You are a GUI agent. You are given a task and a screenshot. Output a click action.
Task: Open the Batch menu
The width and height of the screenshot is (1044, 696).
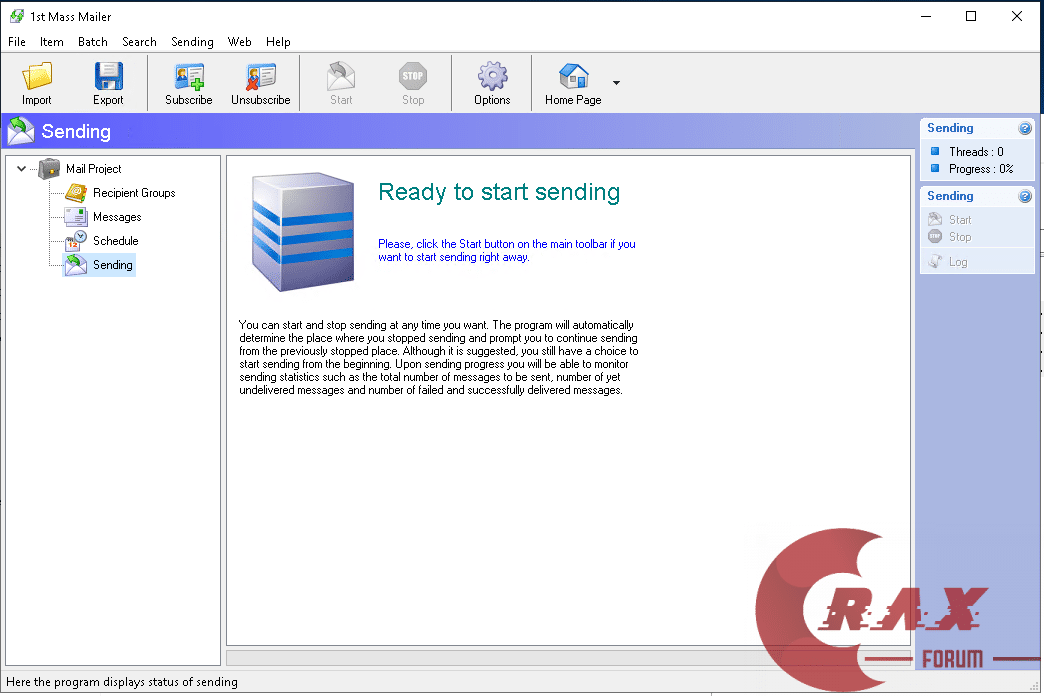click(x=93, y=42)
